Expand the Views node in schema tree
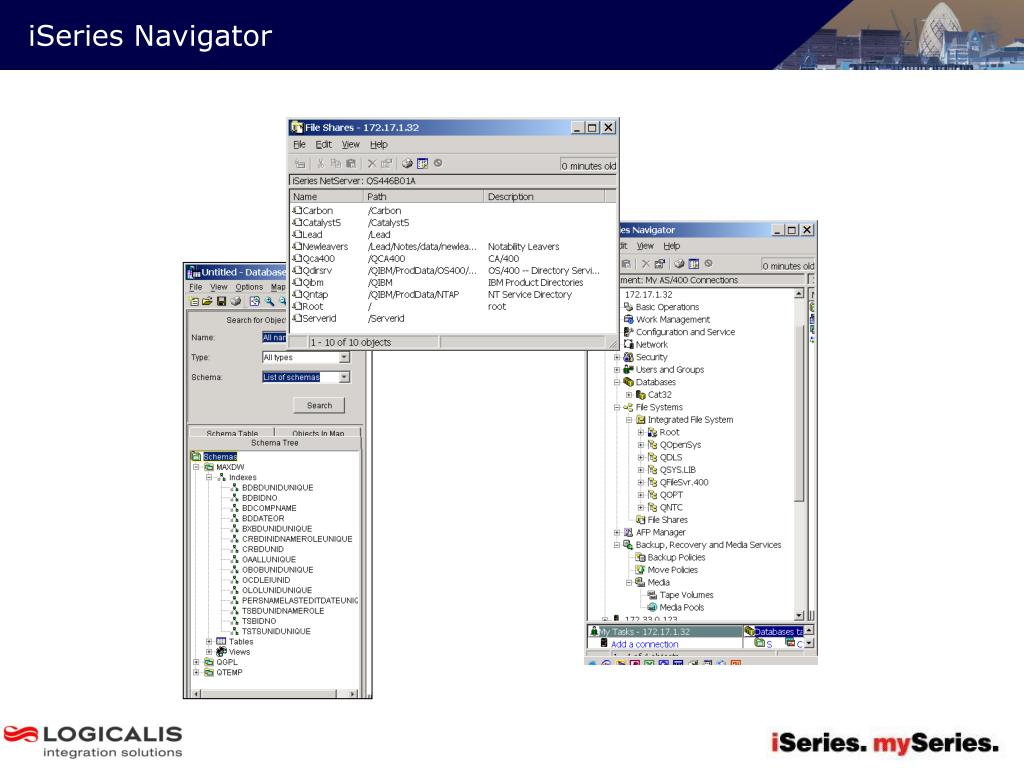Screen dimensions: 1024x768 pos(209,652)
